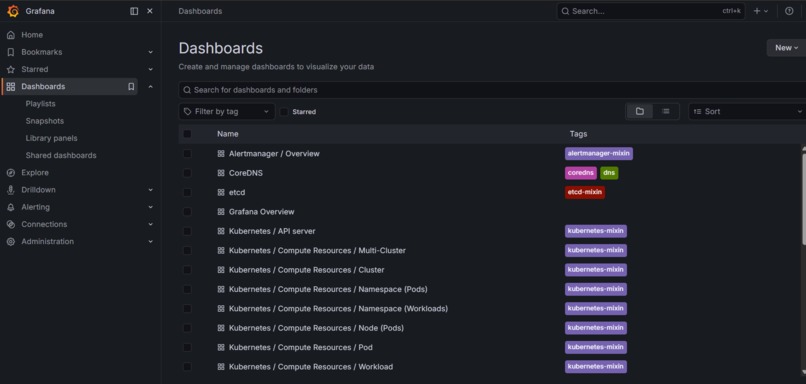
Task: Go to Explore in the sidebar
Action: click(35, 173)
